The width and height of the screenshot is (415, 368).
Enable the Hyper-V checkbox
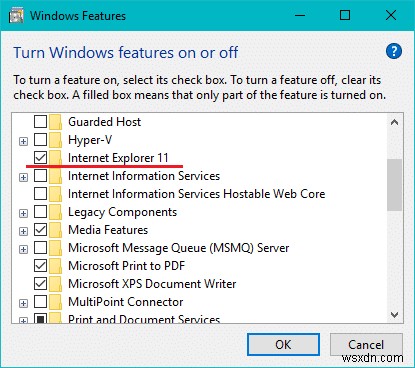coord(40,140)
